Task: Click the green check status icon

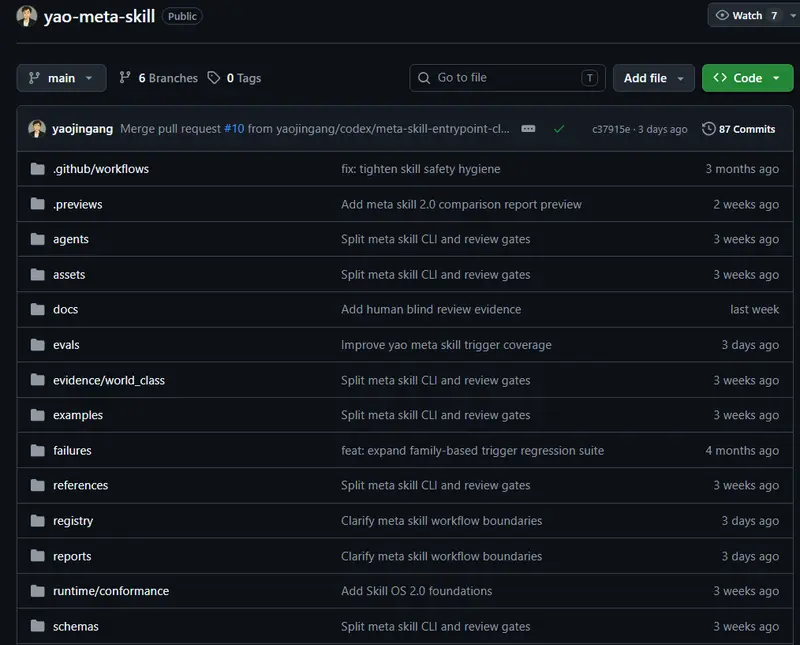Action: coord(559,129)
